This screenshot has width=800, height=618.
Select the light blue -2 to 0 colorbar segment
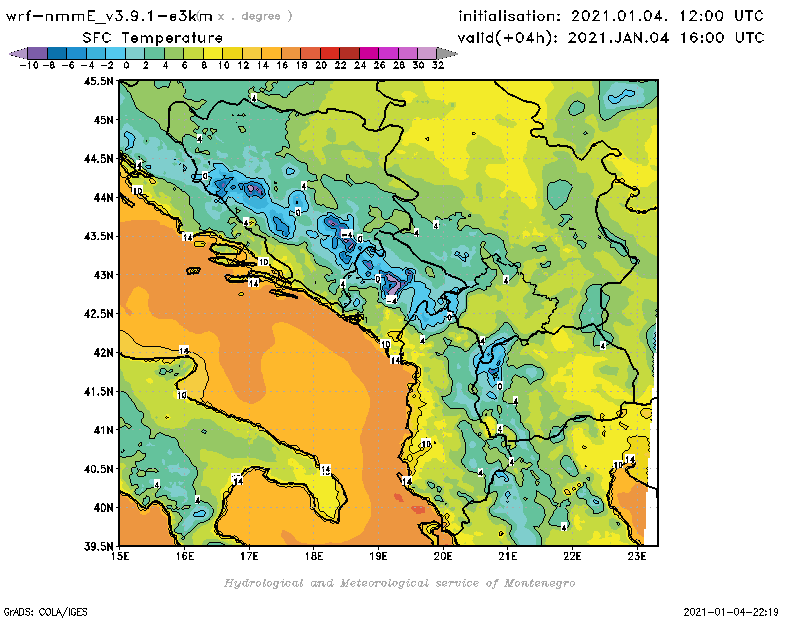(x=115, y=53)
